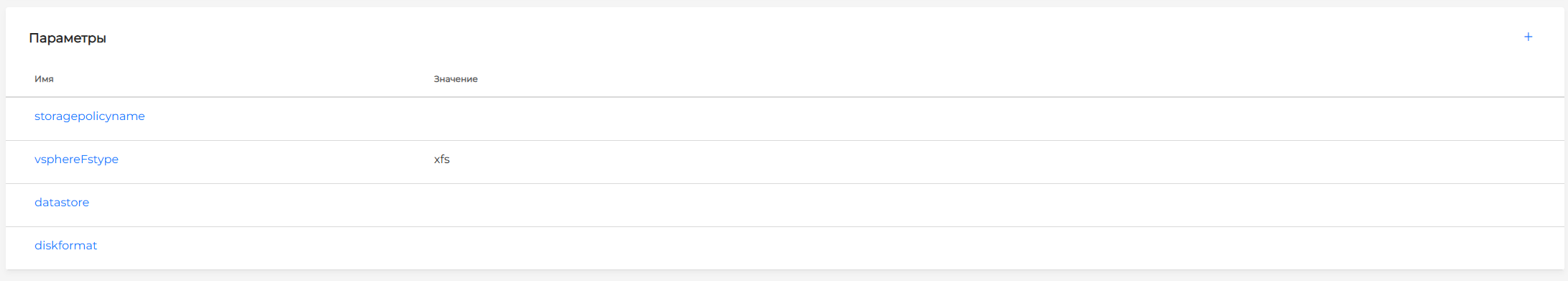Click the Имя column header
The width and height of the screenshot is (1568, 281).
(x=44, y=79)
